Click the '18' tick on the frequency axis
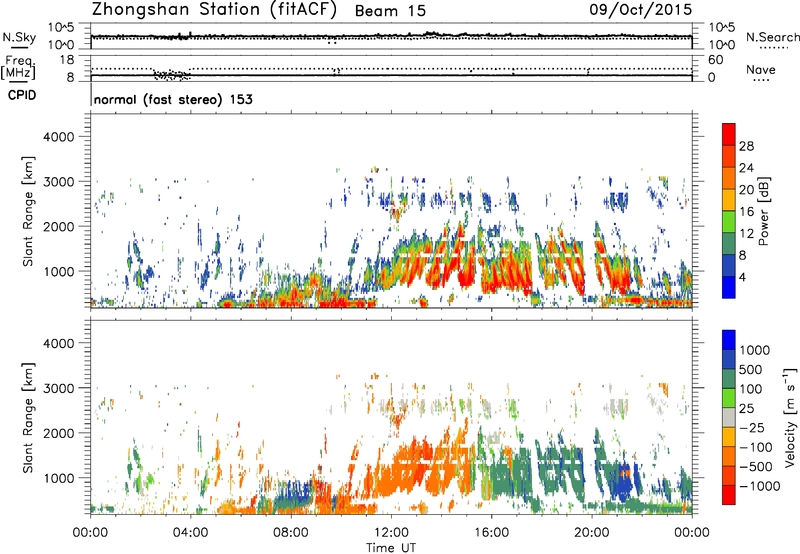This screenshot has width=800, height=554. [x=67, y=60]
